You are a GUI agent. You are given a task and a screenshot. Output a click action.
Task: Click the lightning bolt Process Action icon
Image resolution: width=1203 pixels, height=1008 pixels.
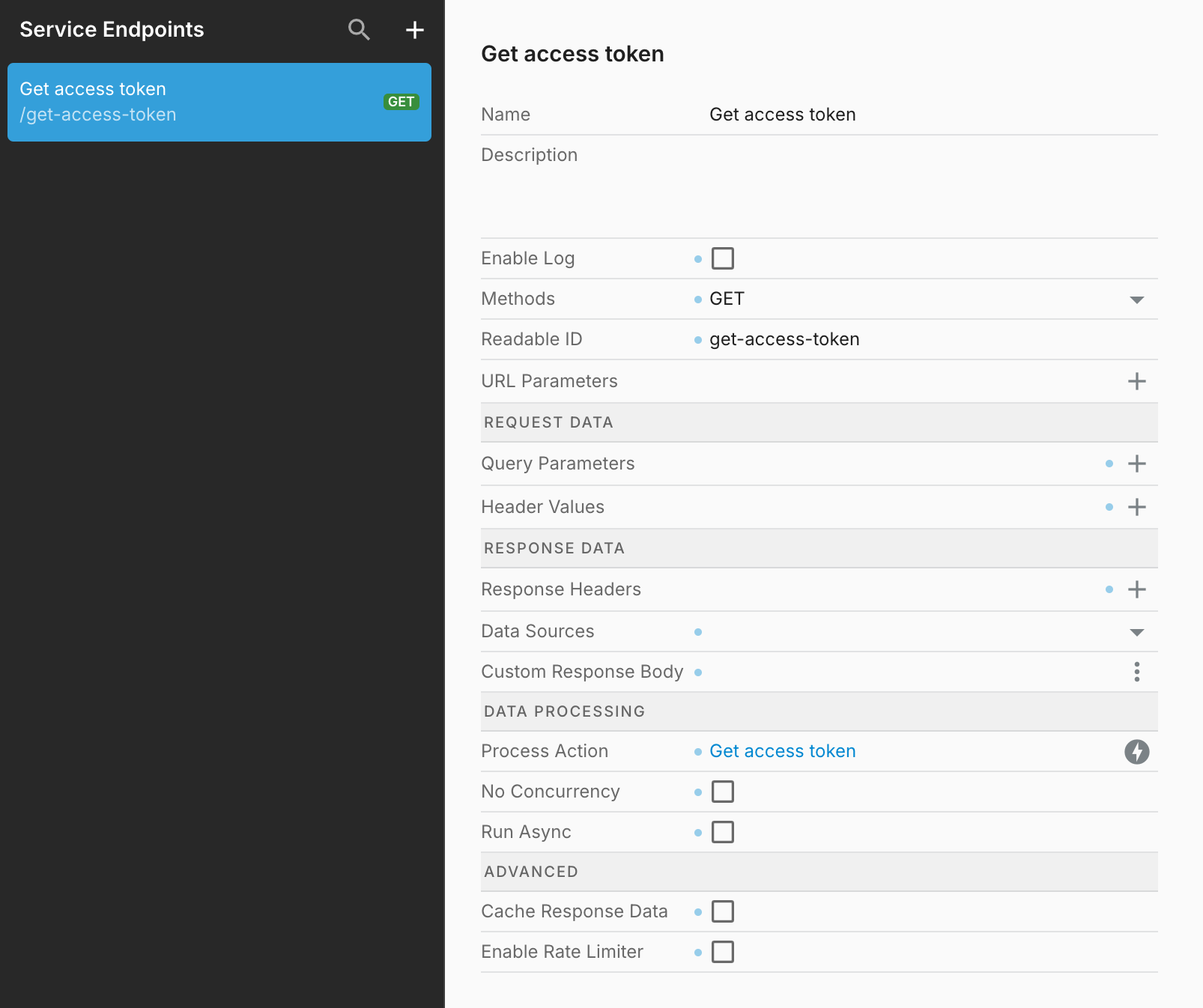click(x=1136, y=751)
